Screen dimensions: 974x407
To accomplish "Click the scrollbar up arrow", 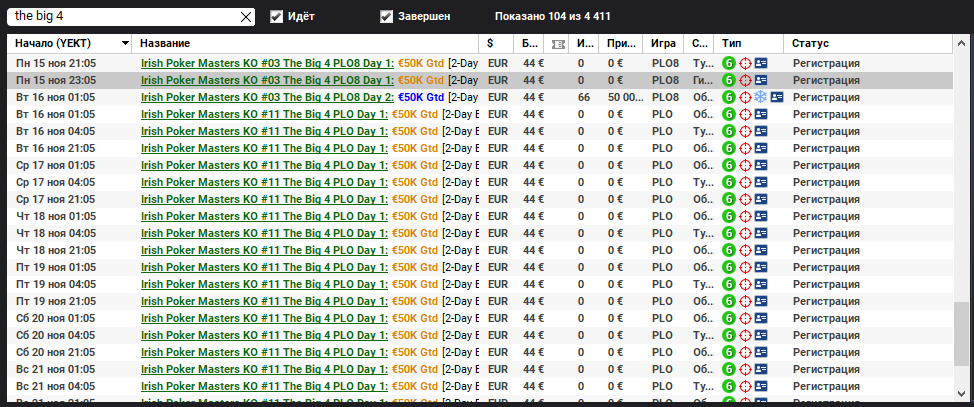I will pyautogui.click(x=960, y=43).
